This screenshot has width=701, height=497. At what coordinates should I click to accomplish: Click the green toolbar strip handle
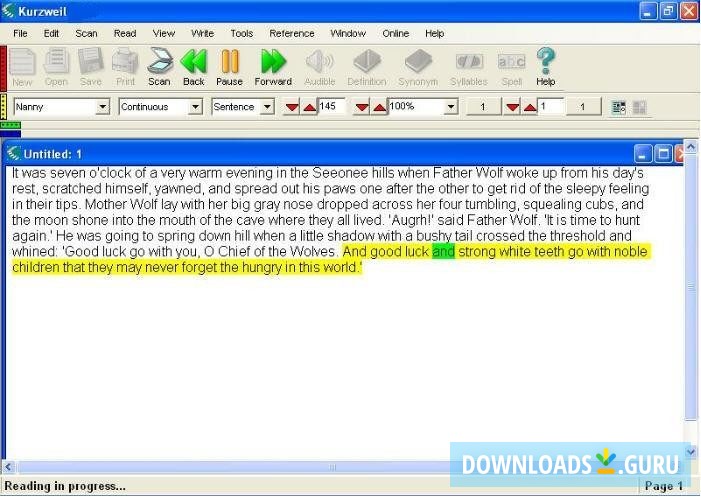(x=10, y=125)
